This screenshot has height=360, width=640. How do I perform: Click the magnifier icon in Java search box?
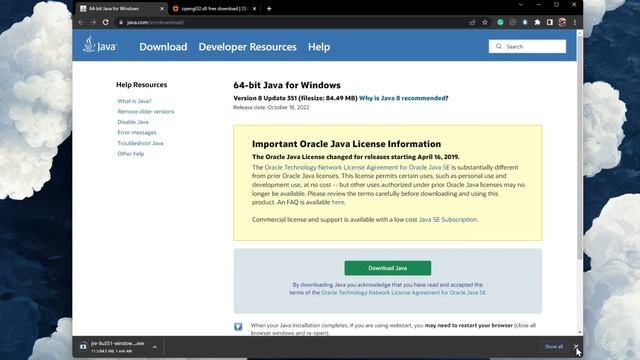click(498, 46)
